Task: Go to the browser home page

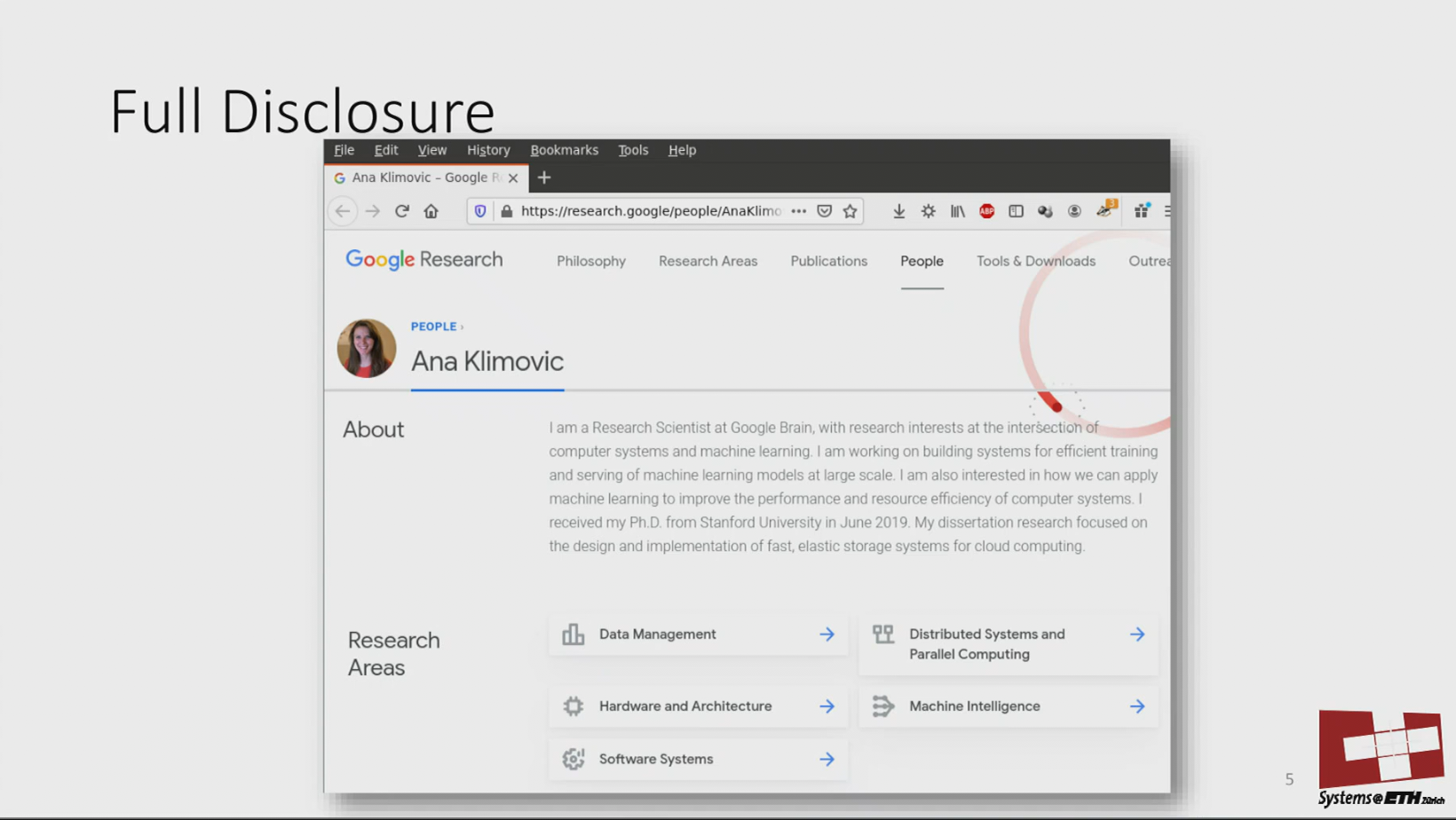Action: [x=431, y=211]
